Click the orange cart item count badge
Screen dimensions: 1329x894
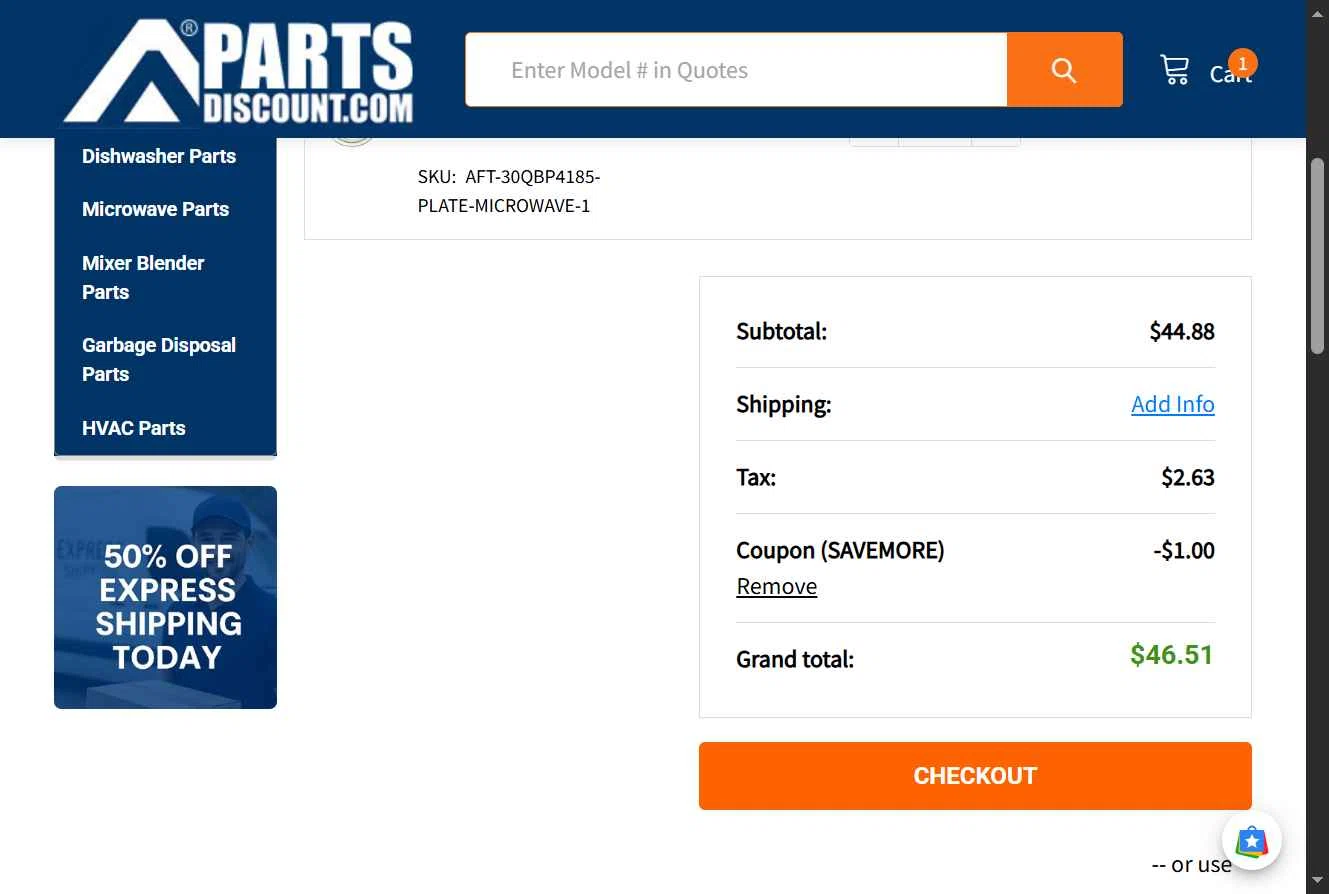coord(1242,64)
